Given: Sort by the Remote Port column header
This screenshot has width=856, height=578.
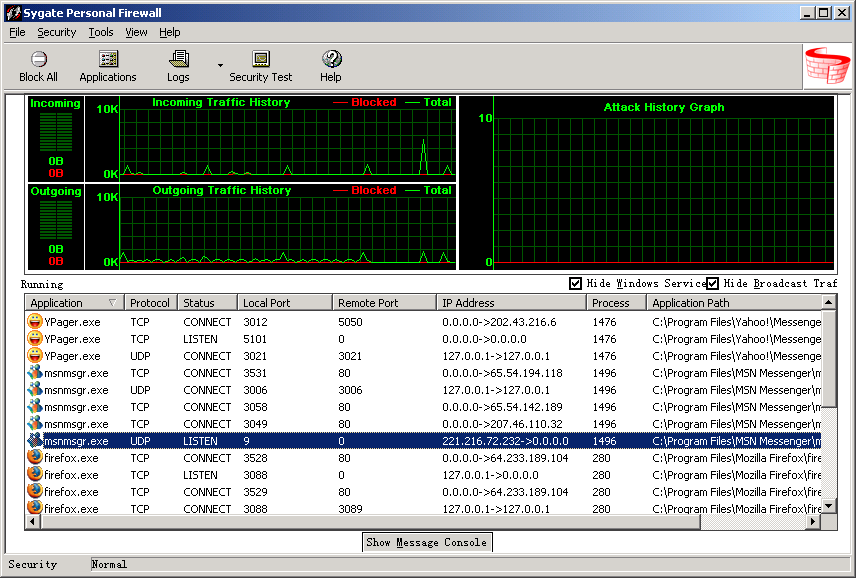Looking at the screenshot, I should [x=384, y=303].
